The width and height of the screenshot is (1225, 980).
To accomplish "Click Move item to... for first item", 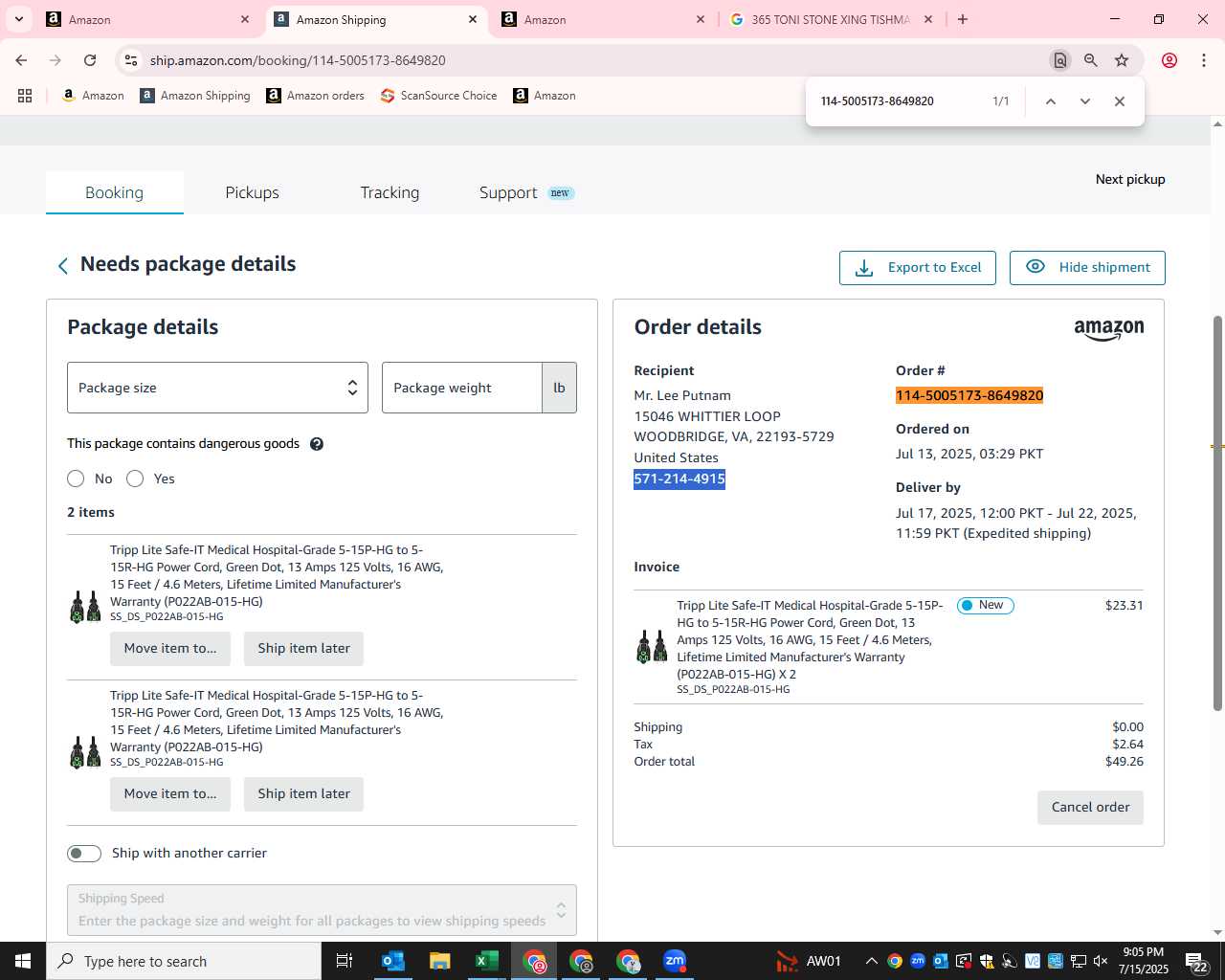I will point(170,649).
